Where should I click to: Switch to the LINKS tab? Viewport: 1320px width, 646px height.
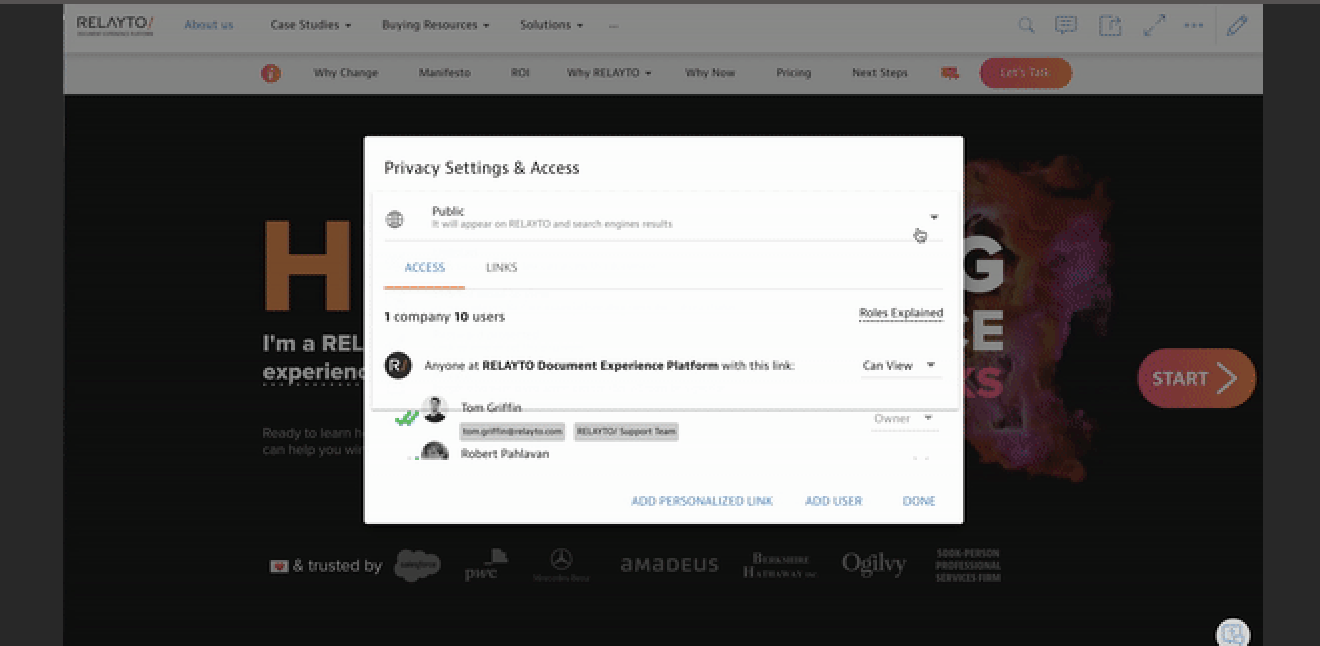(x=501, y=267)
